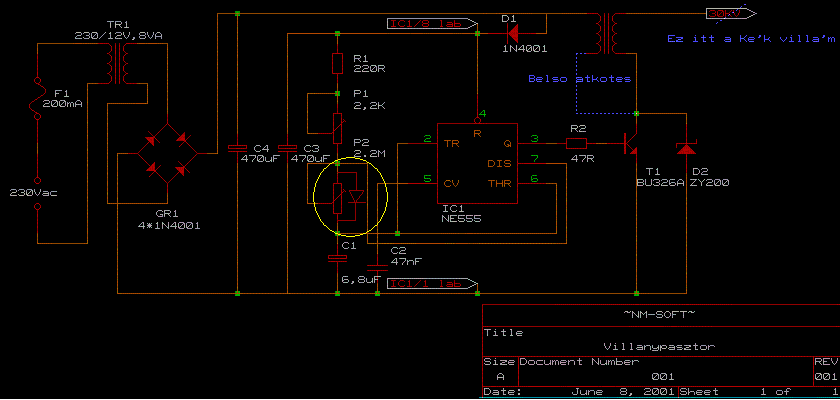Click the Belso atkotes blue annotation
Viewport: 840px width, 400px height.
(580, 79)
